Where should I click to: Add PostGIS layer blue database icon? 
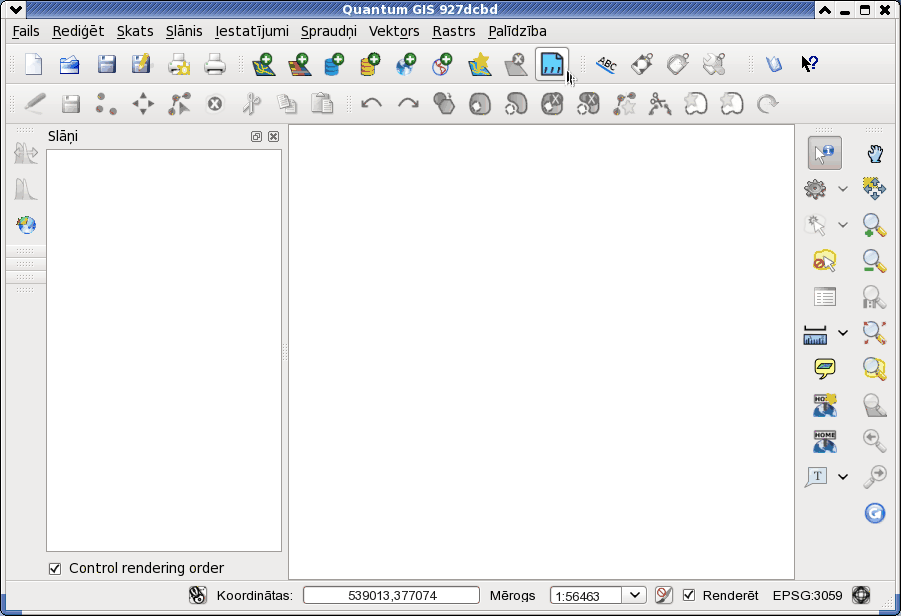334,64
